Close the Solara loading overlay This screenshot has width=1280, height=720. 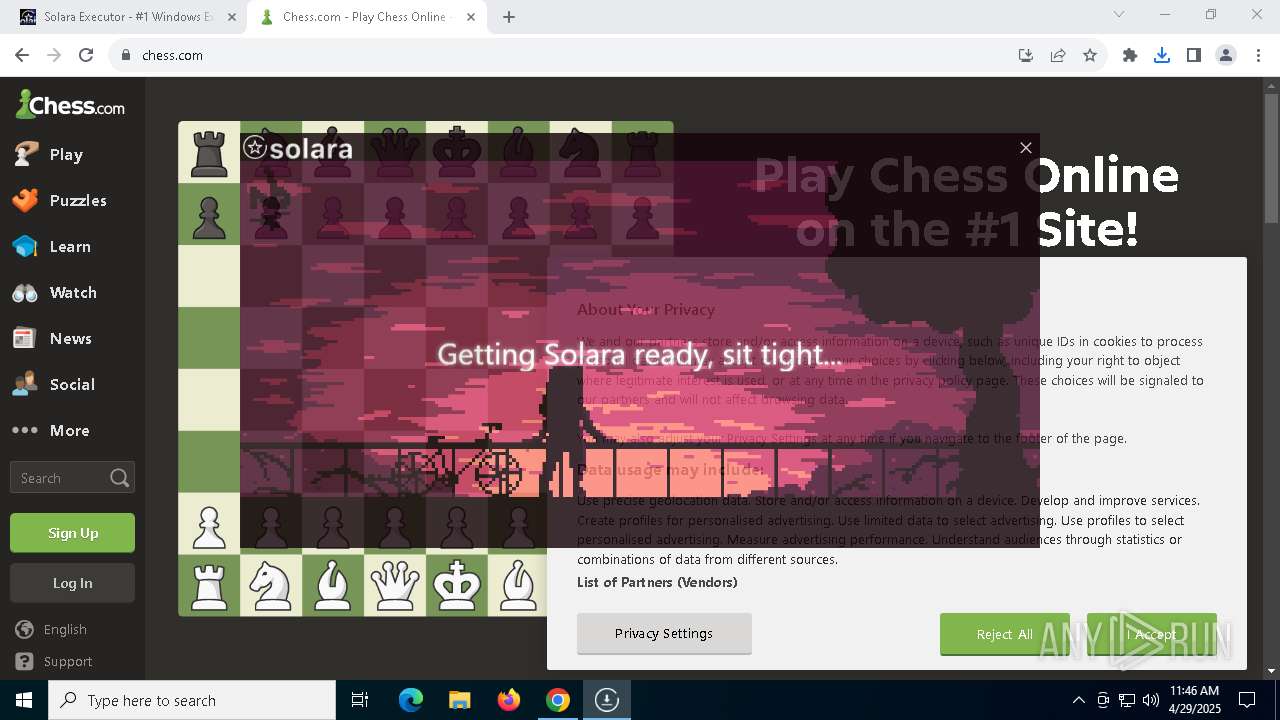1025,147
